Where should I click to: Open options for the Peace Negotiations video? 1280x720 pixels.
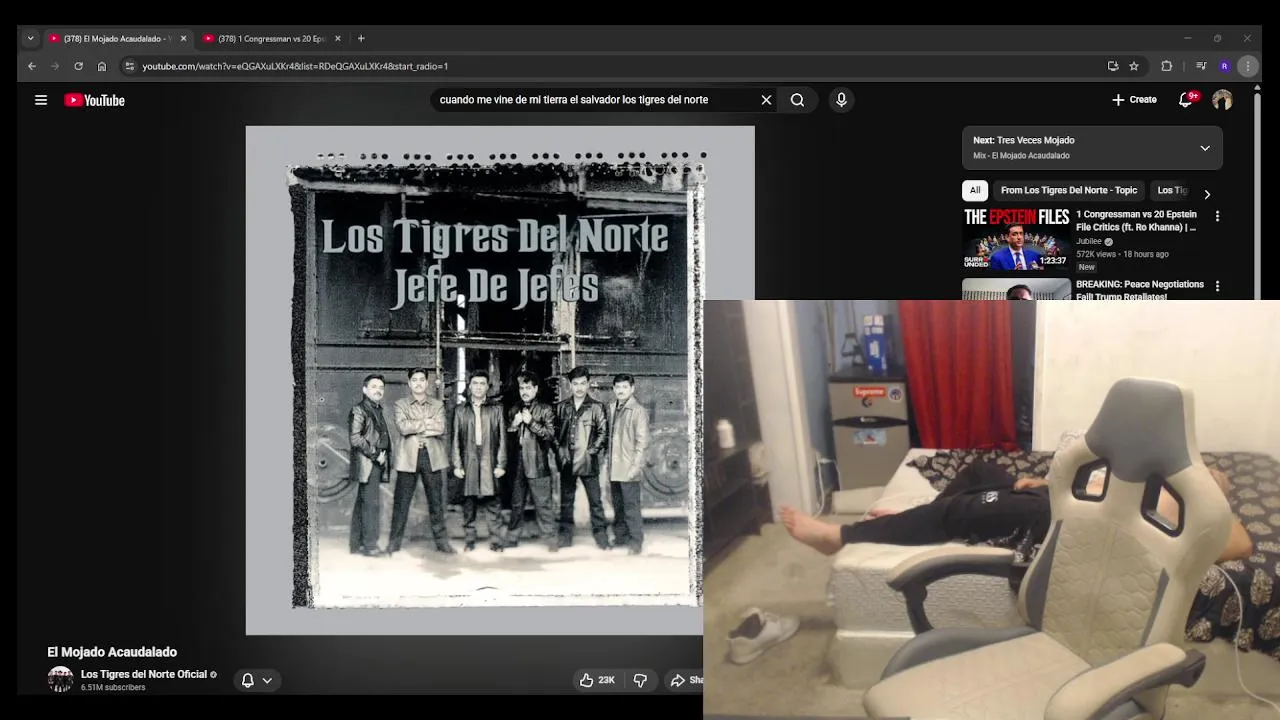[x=1217, y=286]
